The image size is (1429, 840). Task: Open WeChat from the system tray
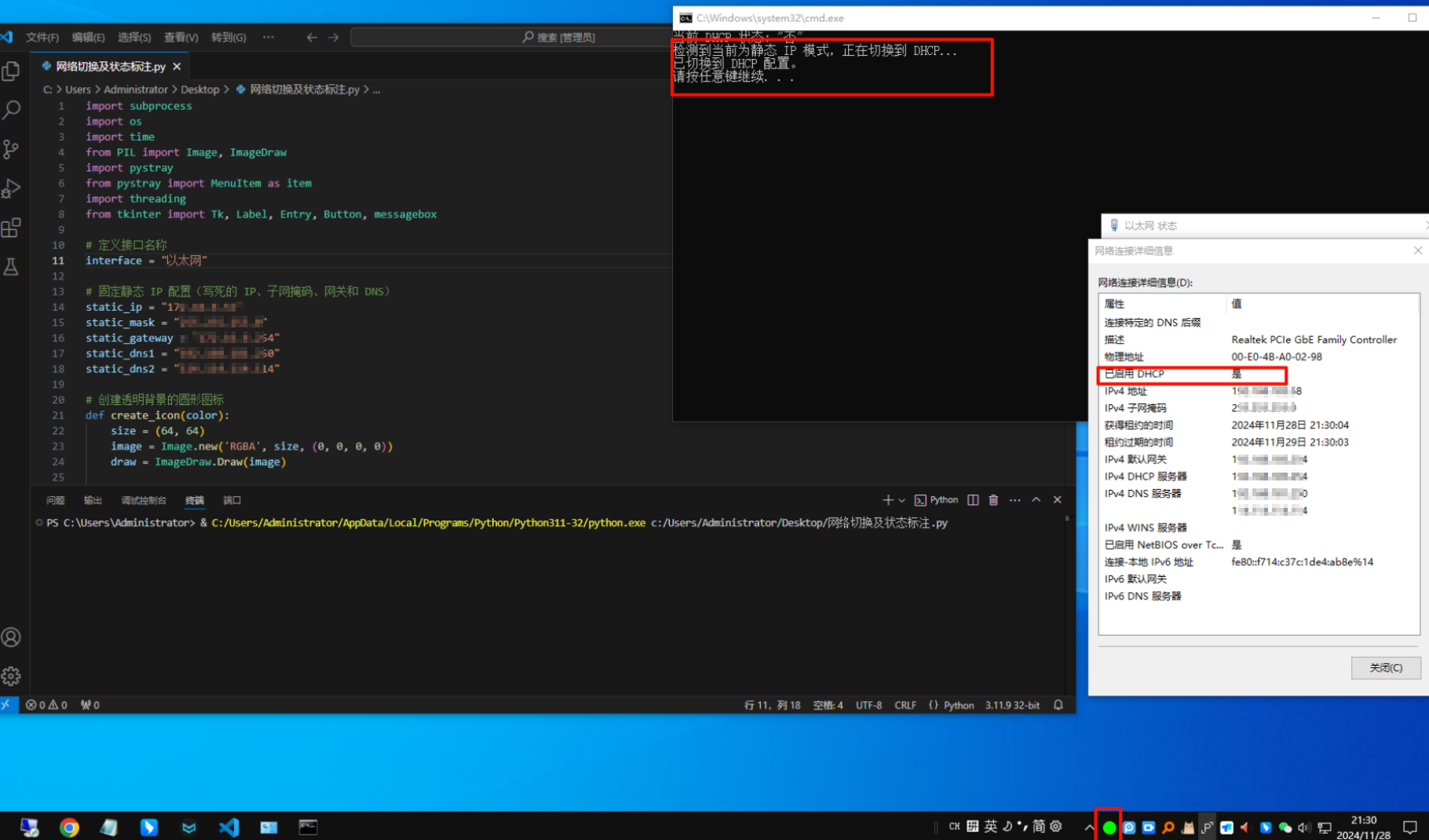click(1285, 827)
